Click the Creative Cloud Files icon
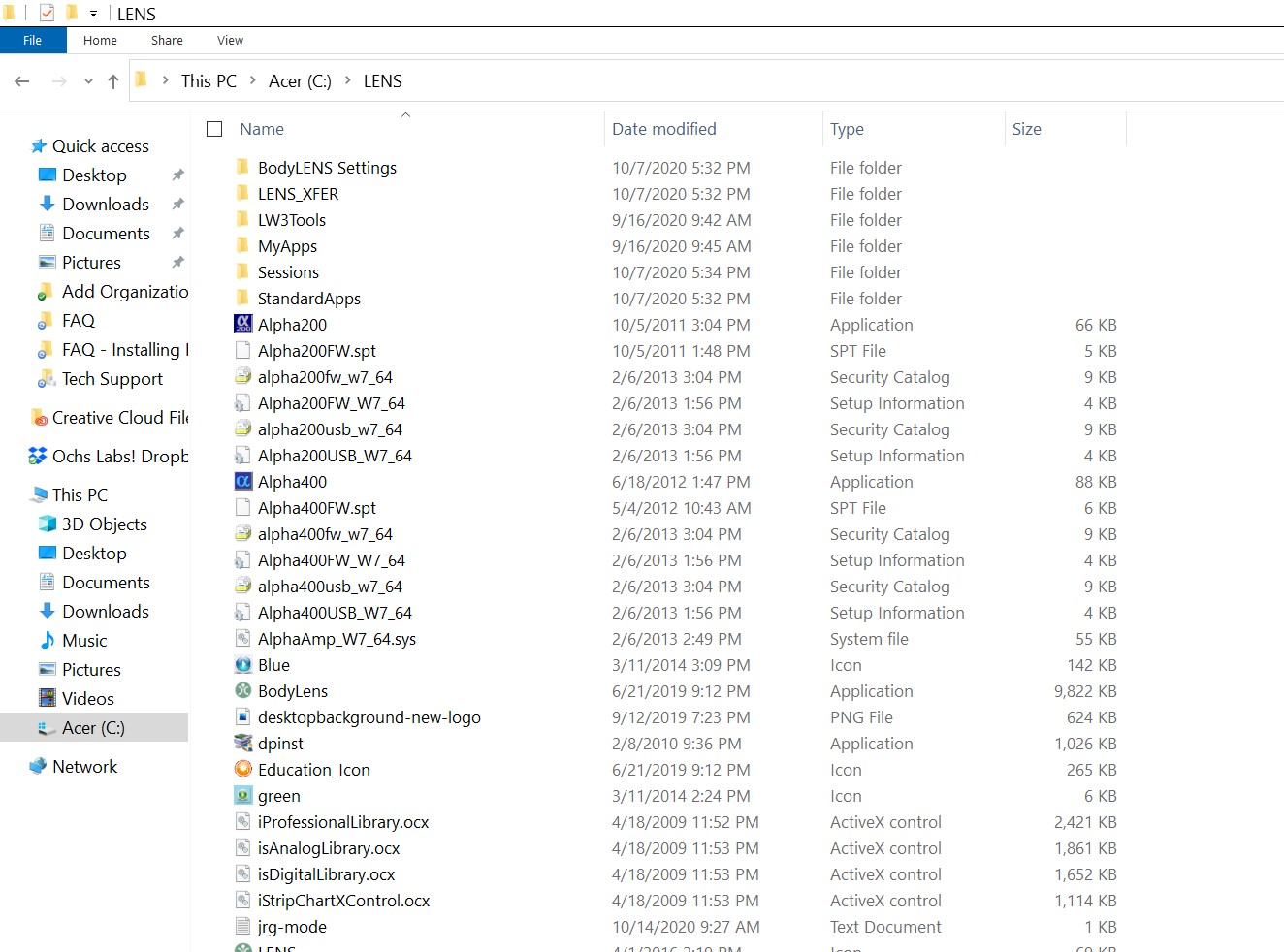The height and width of the screenshot is (952, 1284). (x=39, y=417)
